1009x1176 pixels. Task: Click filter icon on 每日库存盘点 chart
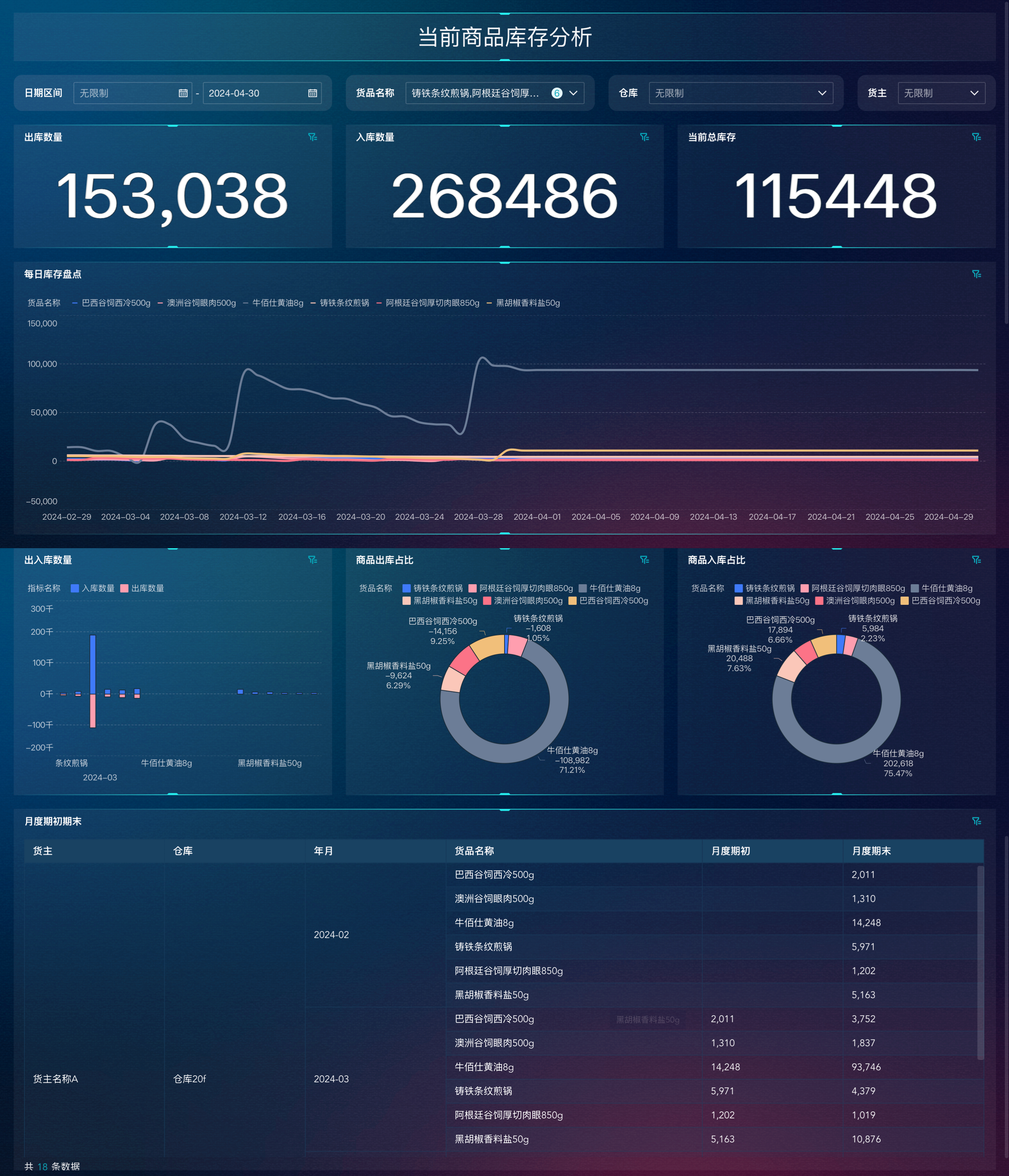976,274
